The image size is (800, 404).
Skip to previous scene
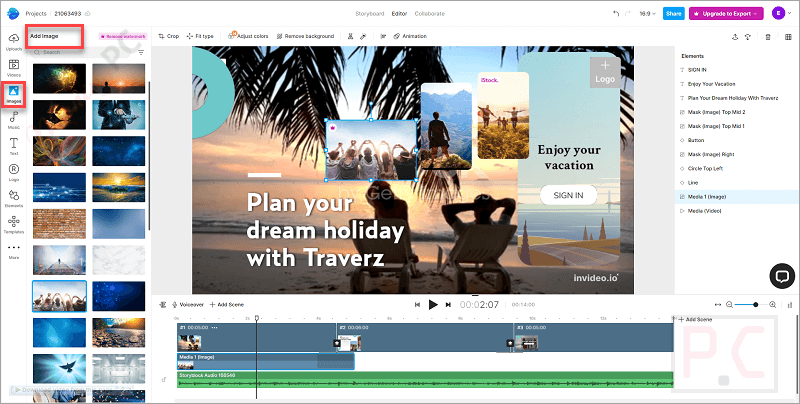[x=417, y=305]
